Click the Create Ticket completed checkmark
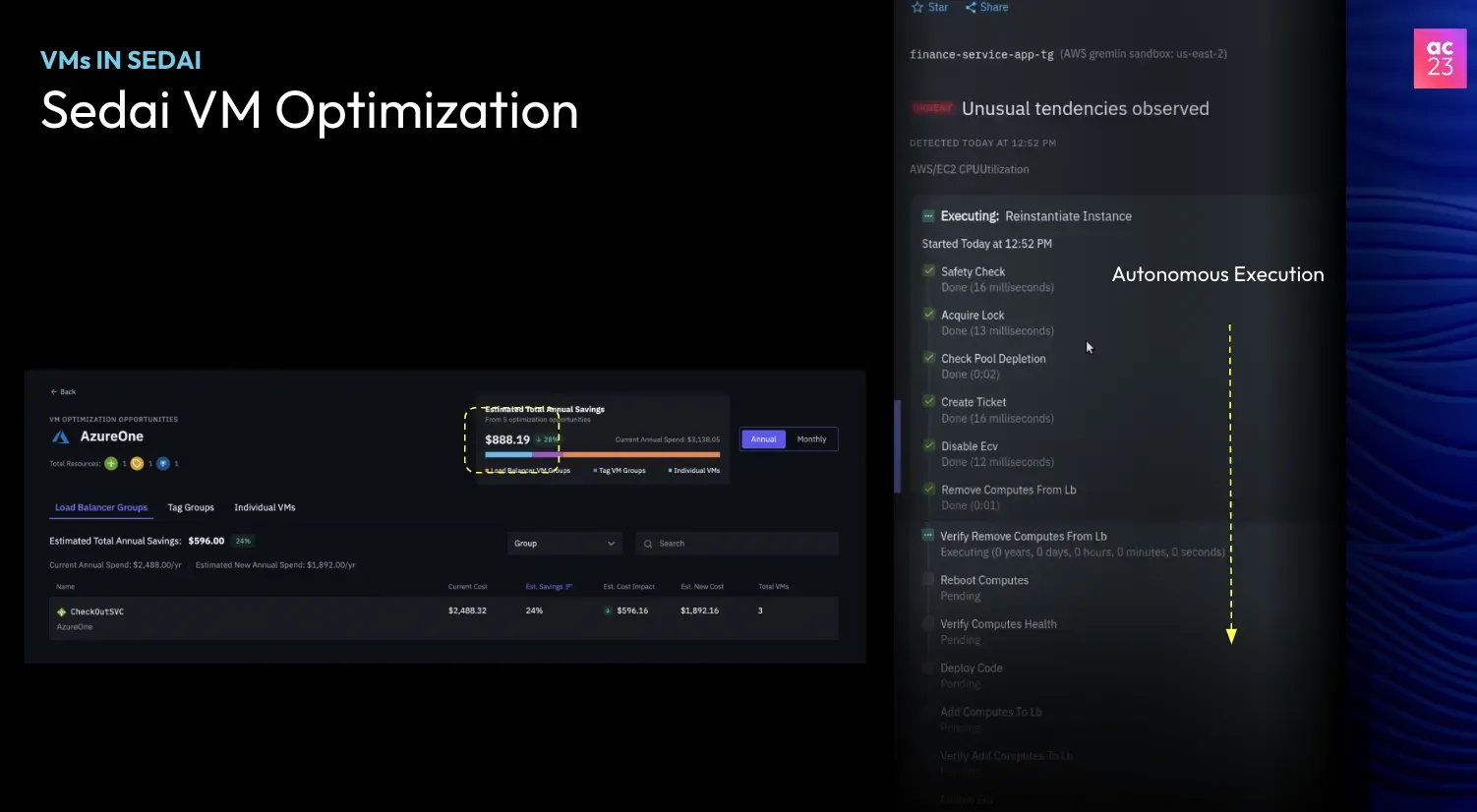Screen dimensions: 1477x812 (929, 401)
